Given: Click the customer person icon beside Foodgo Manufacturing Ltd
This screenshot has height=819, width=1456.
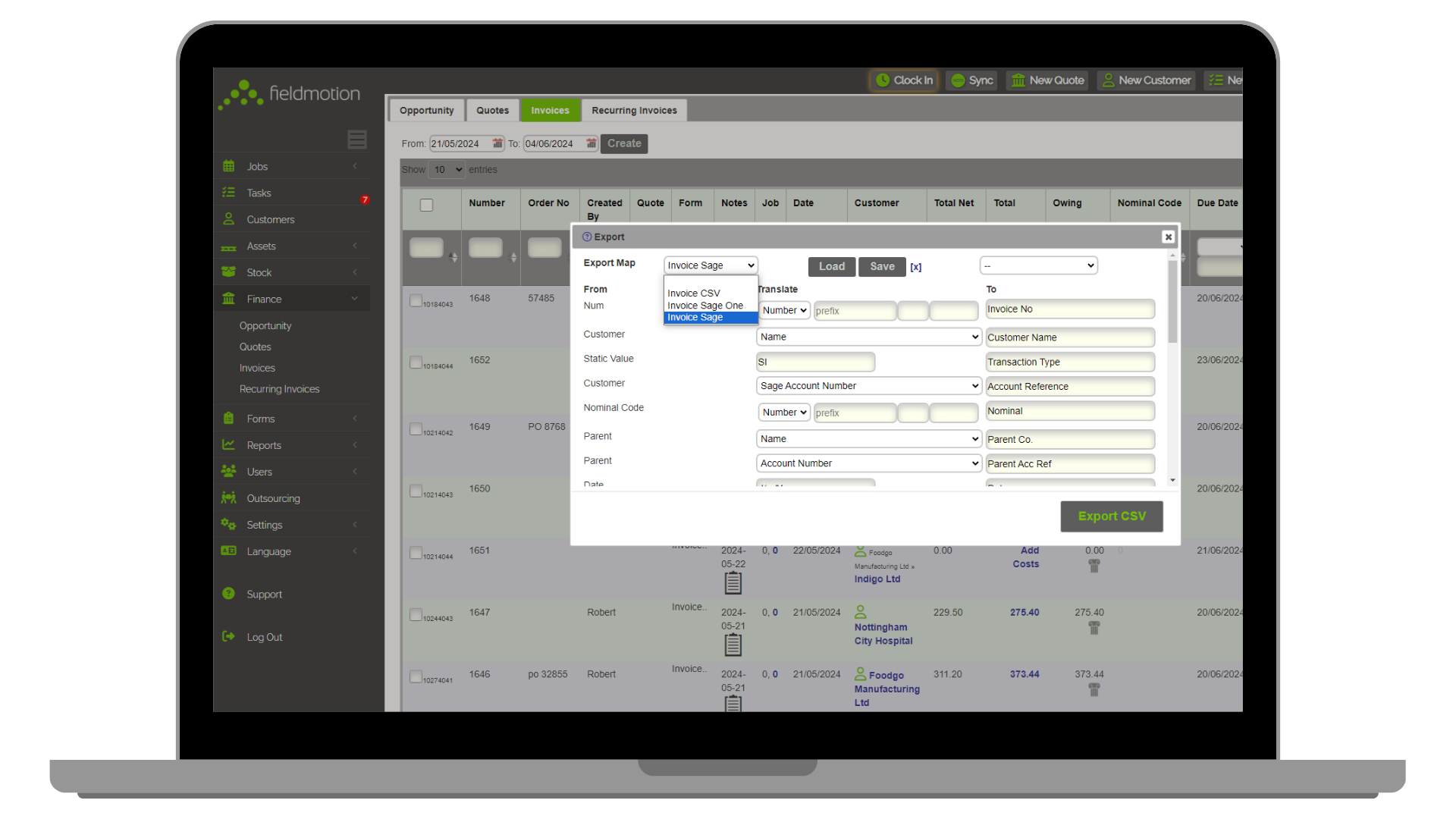Looking at the screenshot, I should tap(860, 673).
